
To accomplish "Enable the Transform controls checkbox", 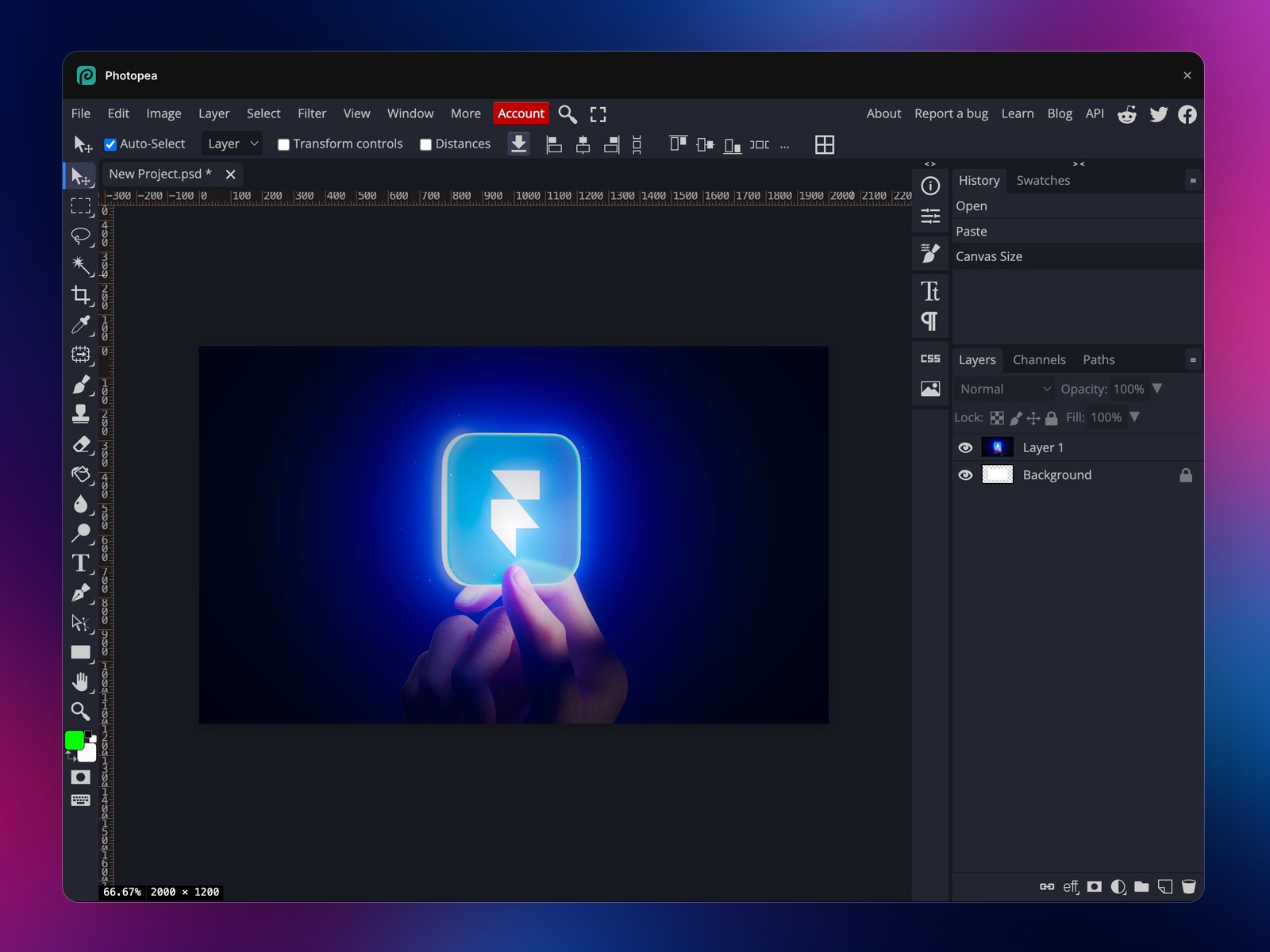I will tap(283, 144).
